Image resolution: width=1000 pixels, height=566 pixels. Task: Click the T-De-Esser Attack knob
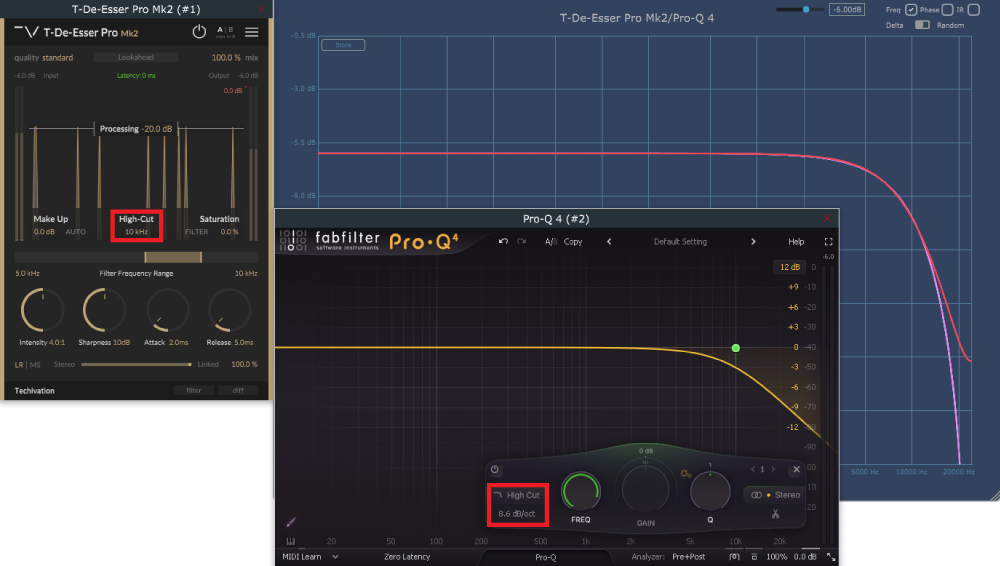[167, 311]
